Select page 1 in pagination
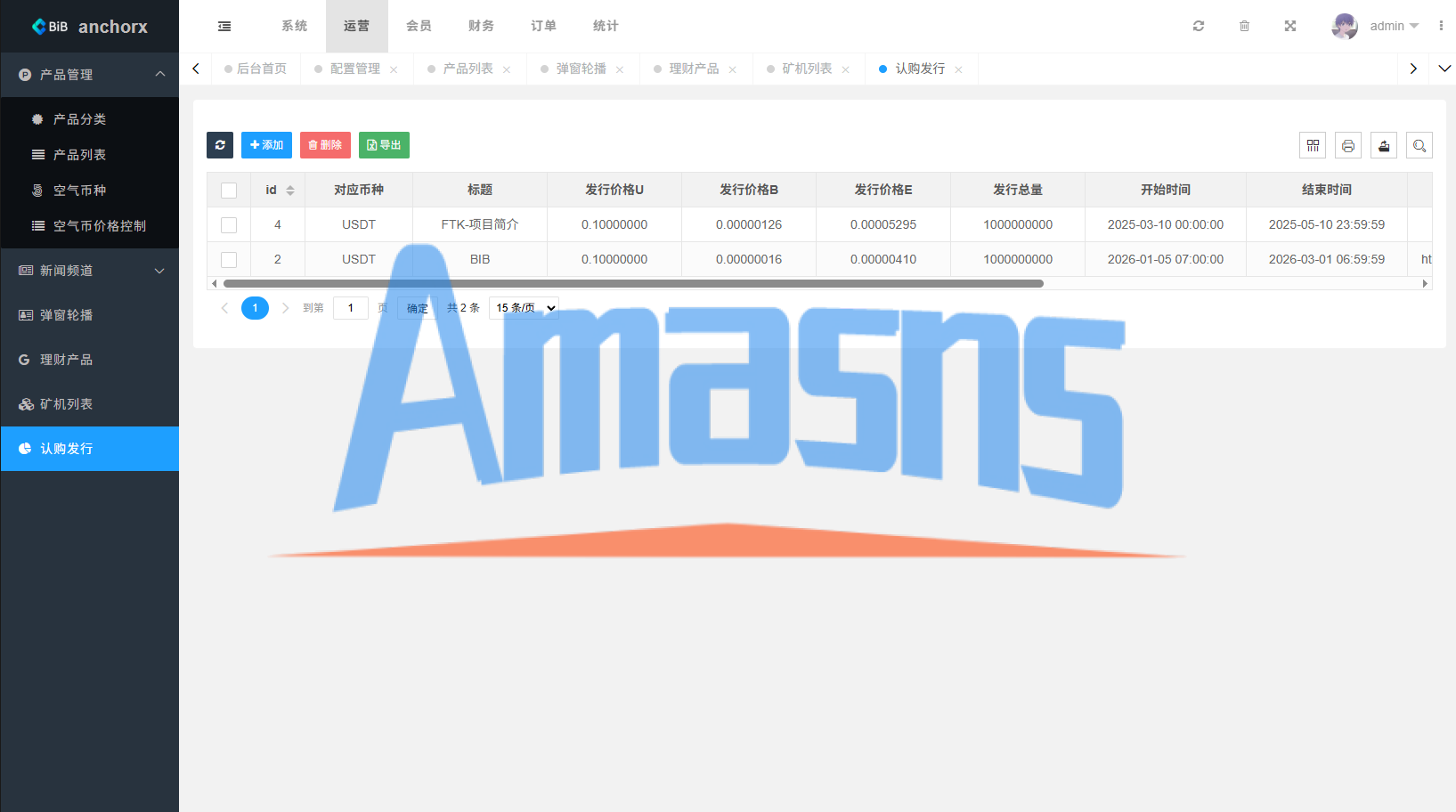The width and height of the screenshot is (1456, 812). coord(255,308)
